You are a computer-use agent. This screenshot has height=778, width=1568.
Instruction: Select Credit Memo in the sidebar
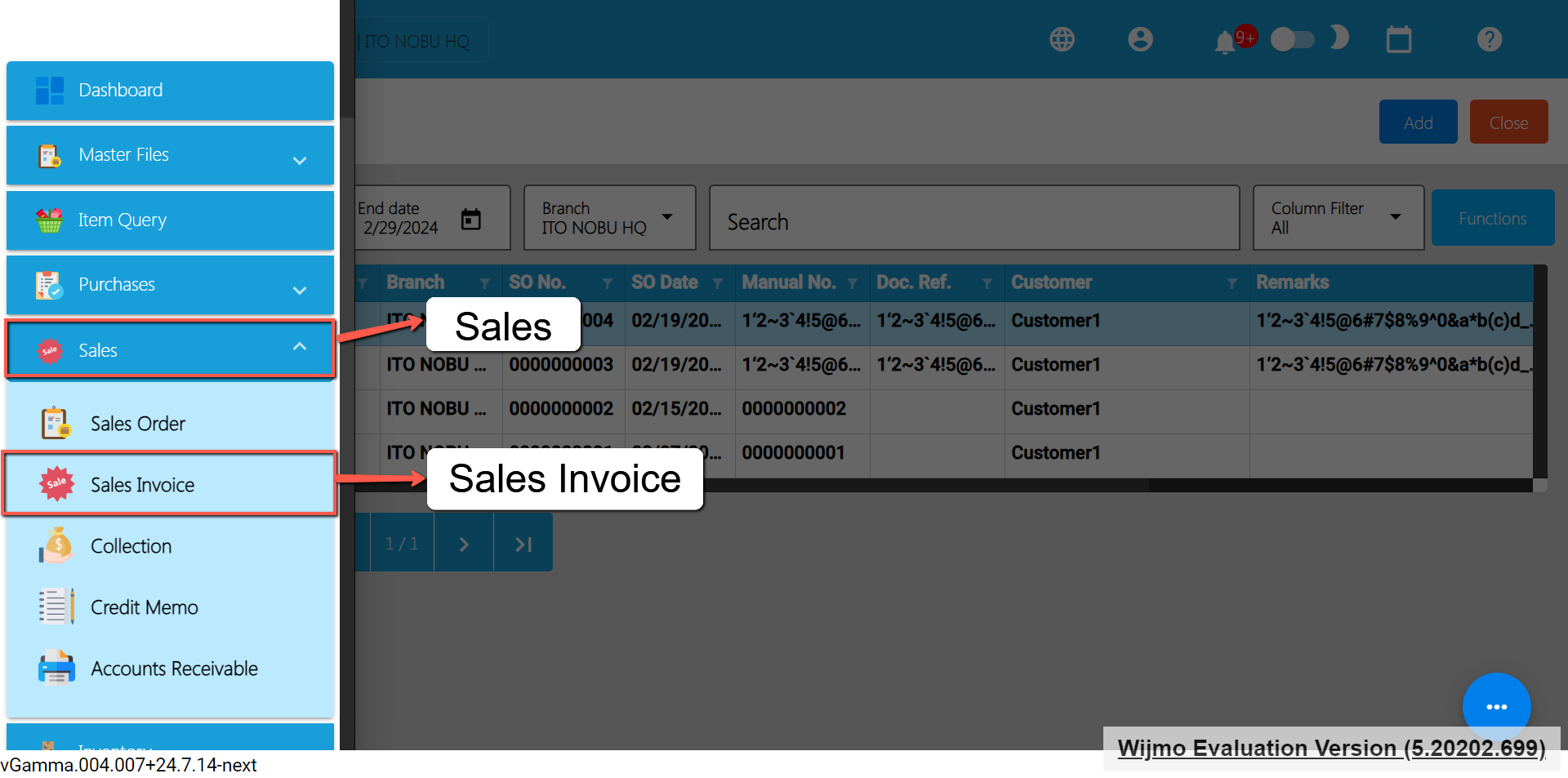click(145, 607)
